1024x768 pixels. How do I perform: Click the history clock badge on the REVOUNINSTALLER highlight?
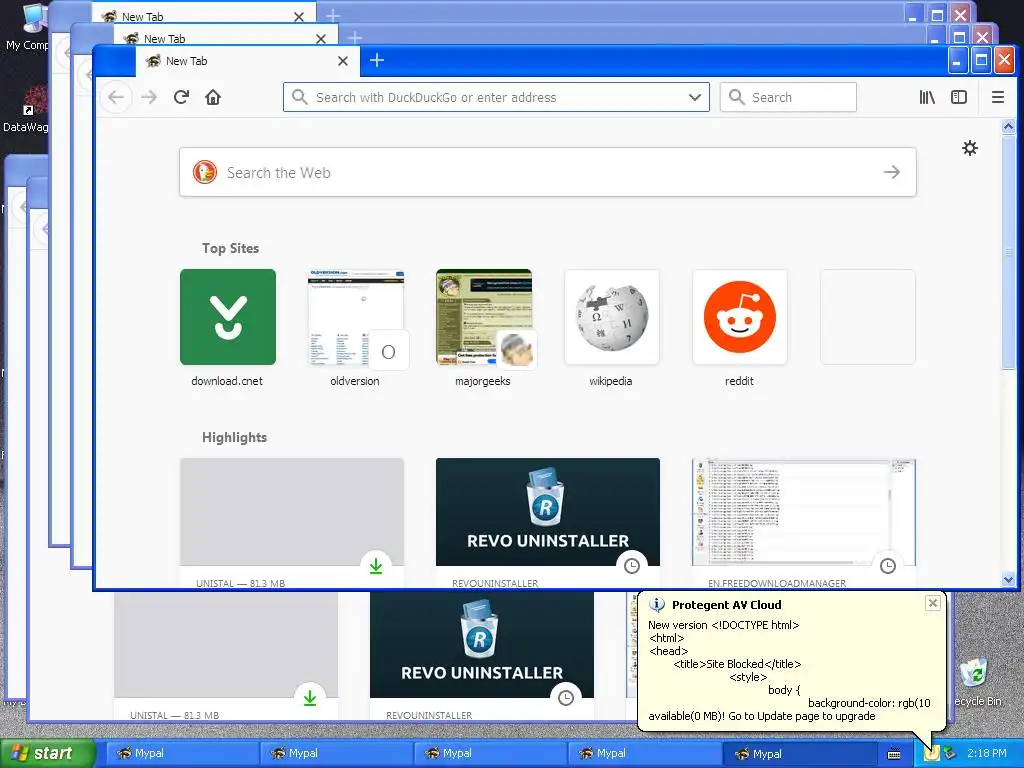pos(632,566)
